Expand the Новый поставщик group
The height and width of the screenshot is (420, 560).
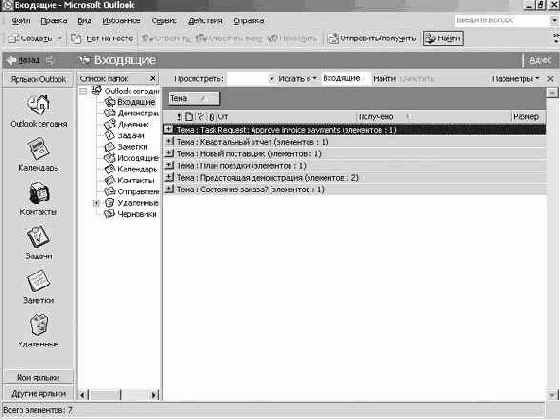169,153
